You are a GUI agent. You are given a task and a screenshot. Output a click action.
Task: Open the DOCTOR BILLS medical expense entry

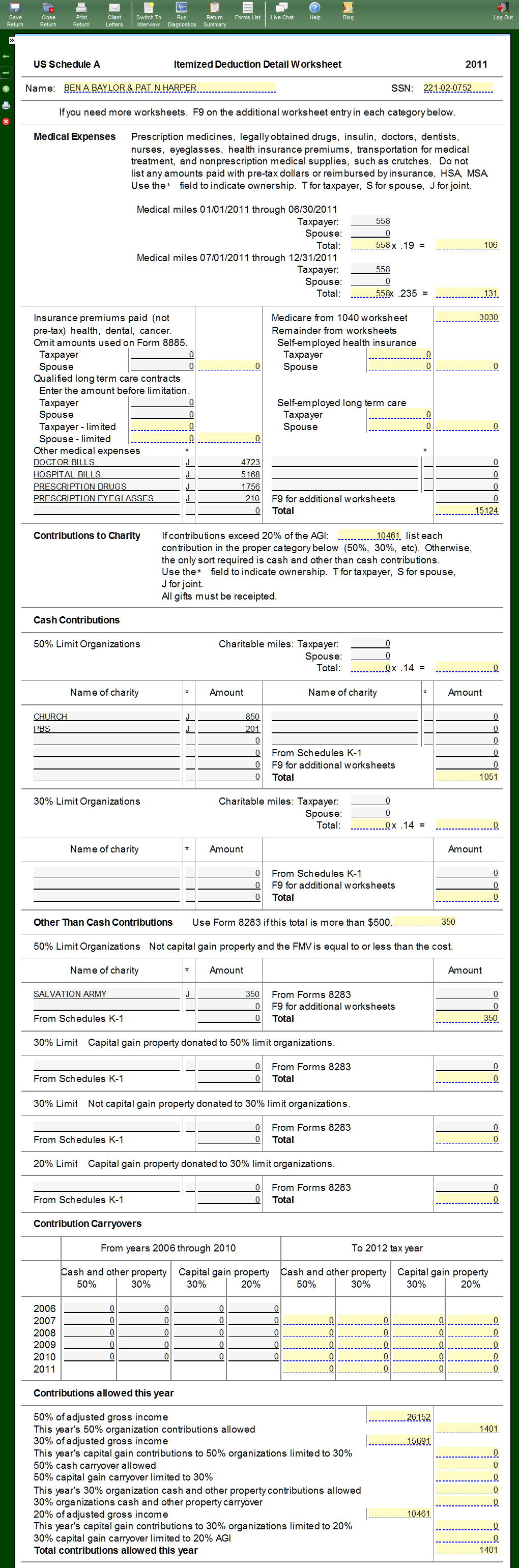[x=64, y=463]
